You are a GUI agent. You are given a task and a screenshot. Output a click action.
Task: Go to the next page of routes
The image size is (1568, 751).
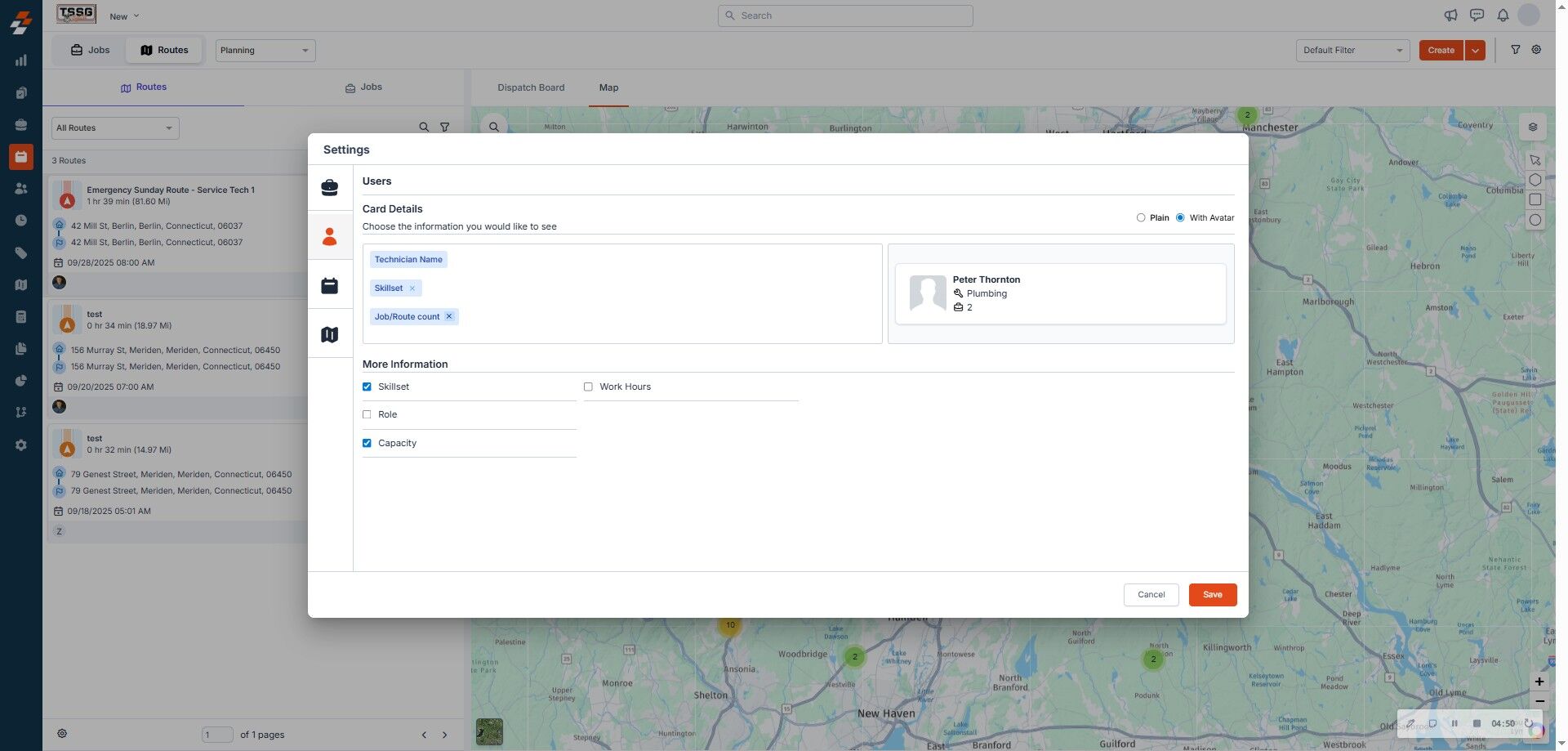coord(445,735)
